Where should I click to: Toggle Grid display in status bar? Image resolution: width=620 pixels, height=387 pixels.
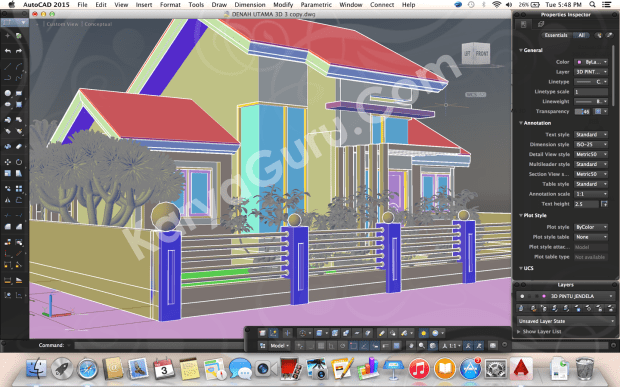[x=321, y=346]
